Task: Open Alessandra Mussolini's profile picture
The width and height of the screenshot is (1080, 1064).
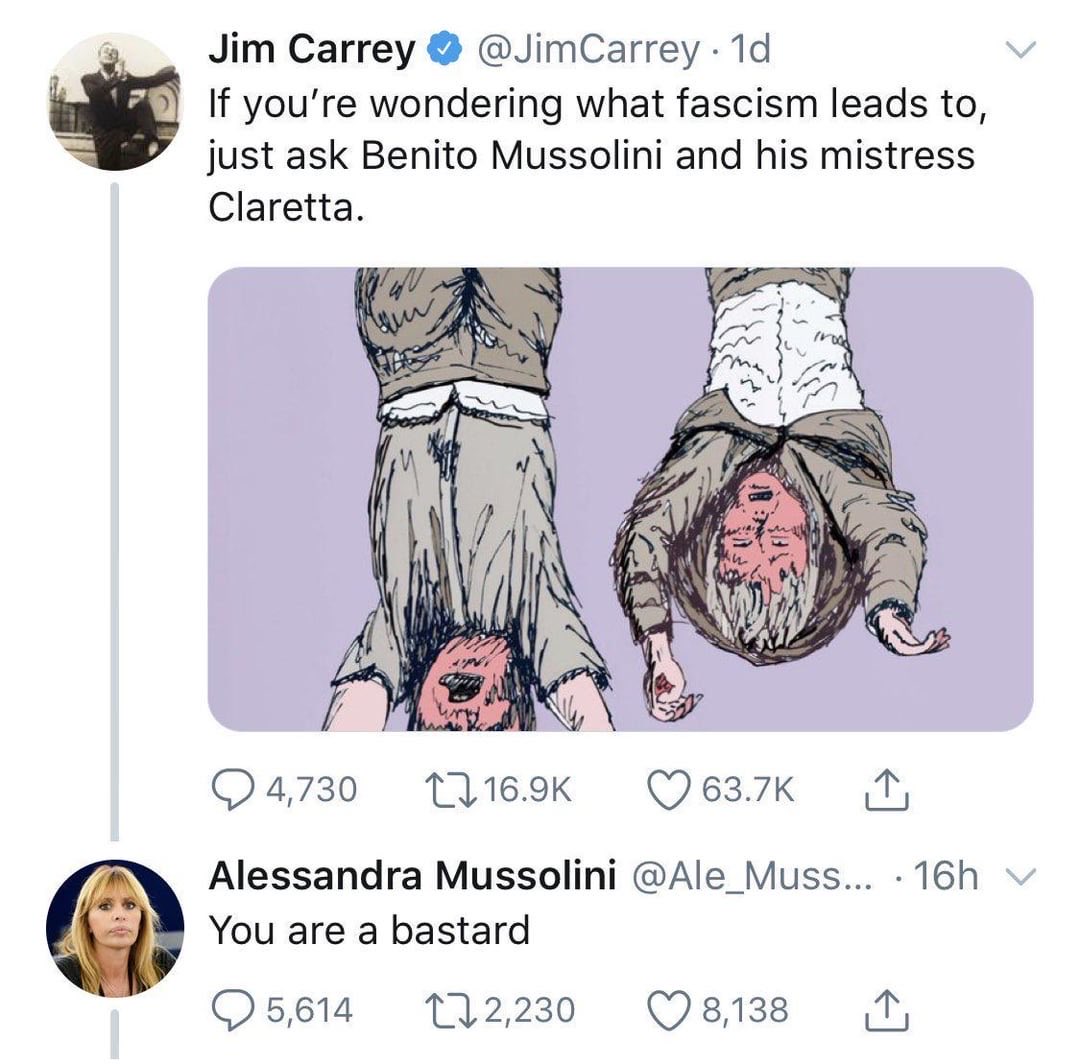Action: click(115, 927)
